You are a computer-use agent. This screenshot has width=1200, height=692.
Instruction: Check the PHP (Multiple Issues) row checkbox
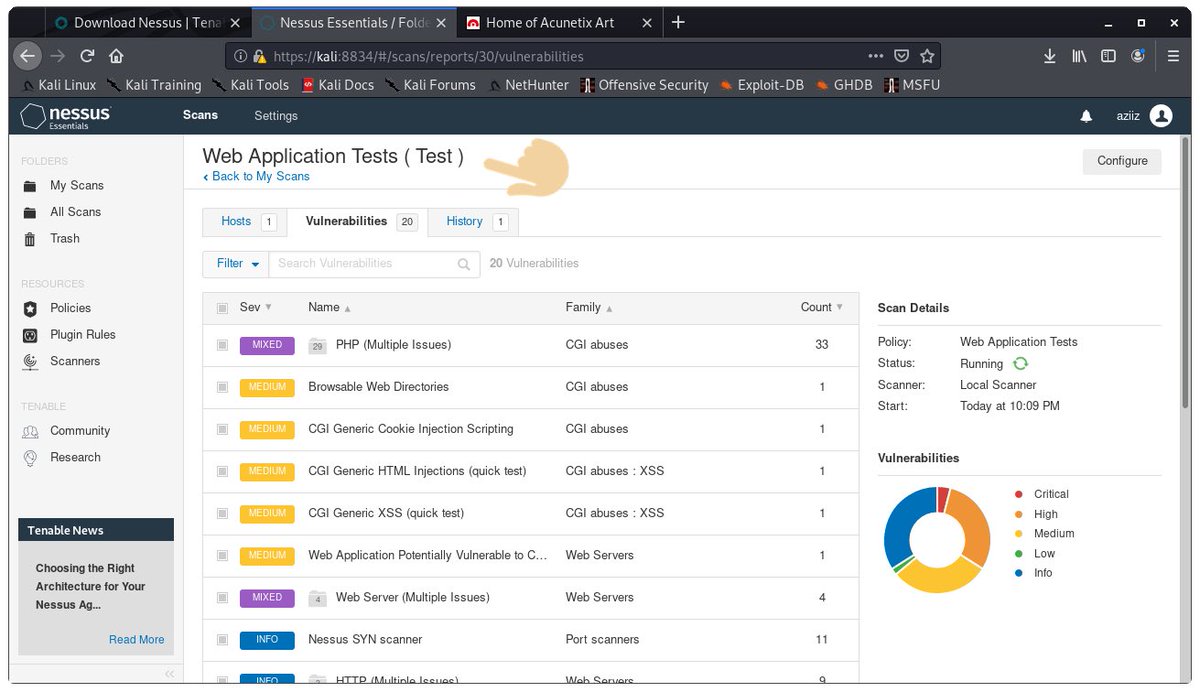pyautogui.click(x=222, y=345)
